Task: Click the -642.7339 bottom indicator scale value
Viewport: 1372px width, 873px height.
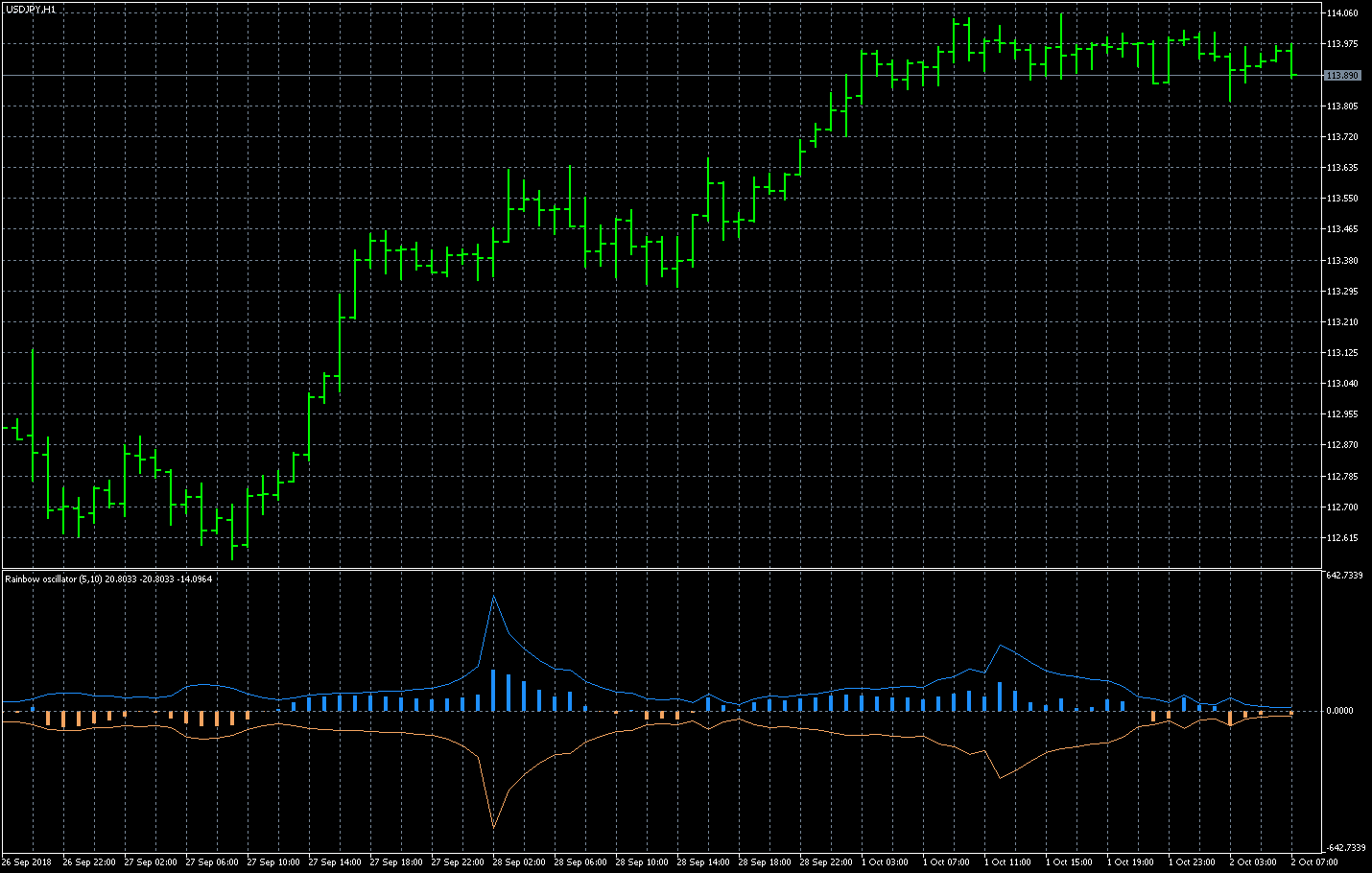Action: point(1344,848)
